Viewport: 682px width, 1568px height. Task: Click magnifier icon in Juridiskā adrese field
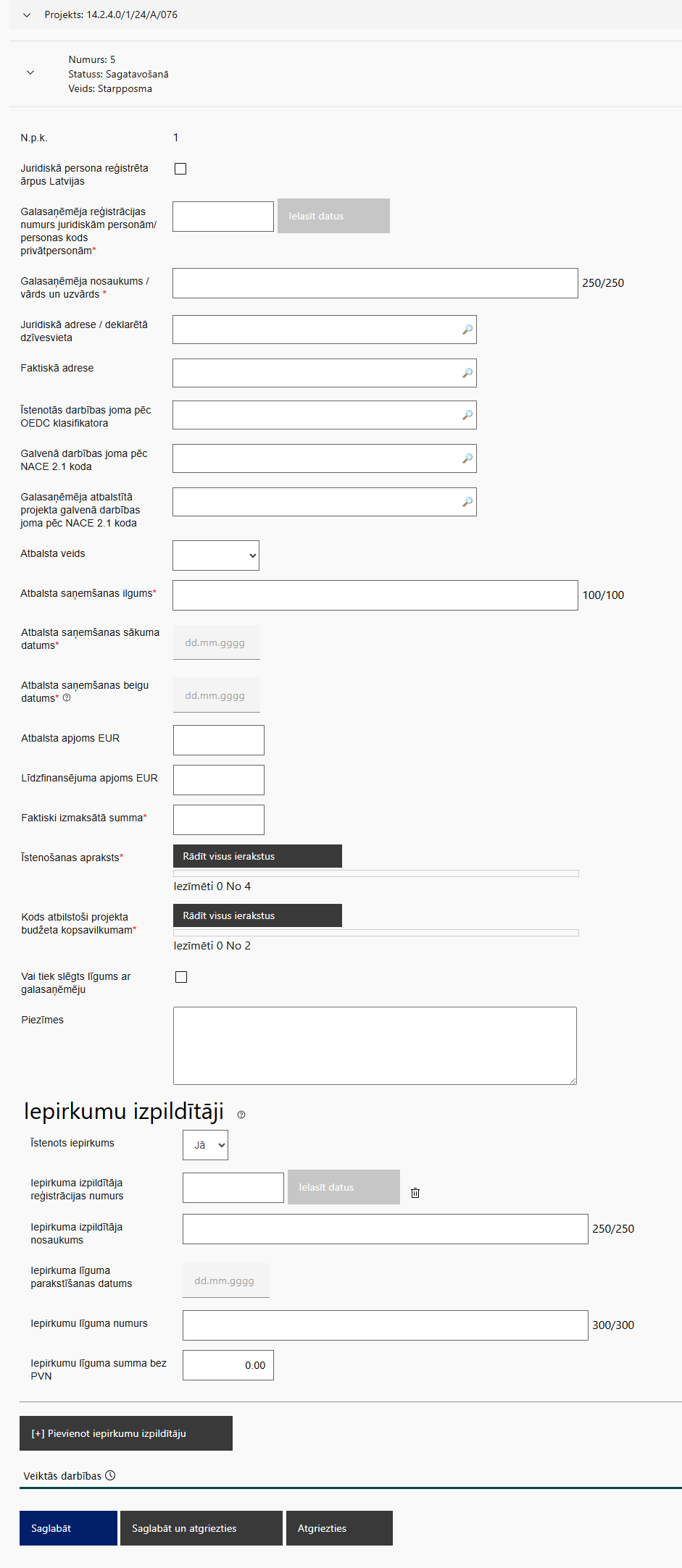pos(467,330)
